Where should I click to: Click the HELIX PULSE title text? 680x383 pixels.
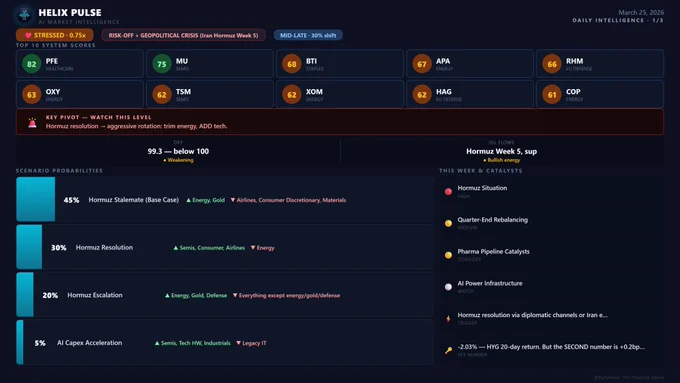click(x=70, y=13)
